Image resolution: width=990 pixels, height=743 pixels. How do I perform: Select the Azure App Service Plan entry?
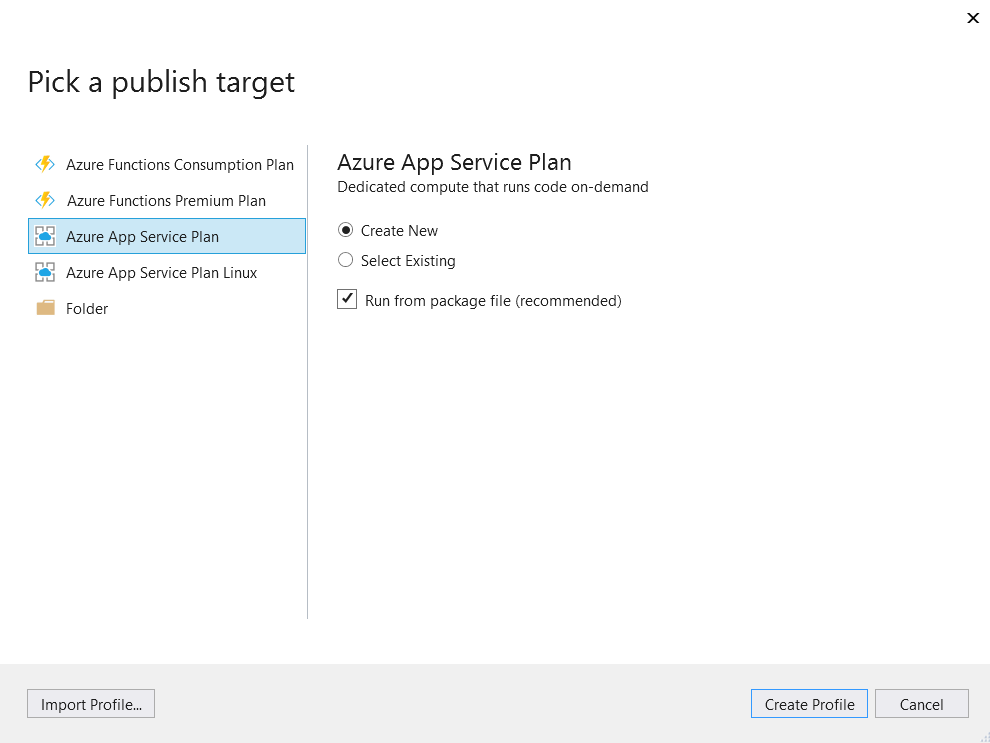tap(167, 236)
